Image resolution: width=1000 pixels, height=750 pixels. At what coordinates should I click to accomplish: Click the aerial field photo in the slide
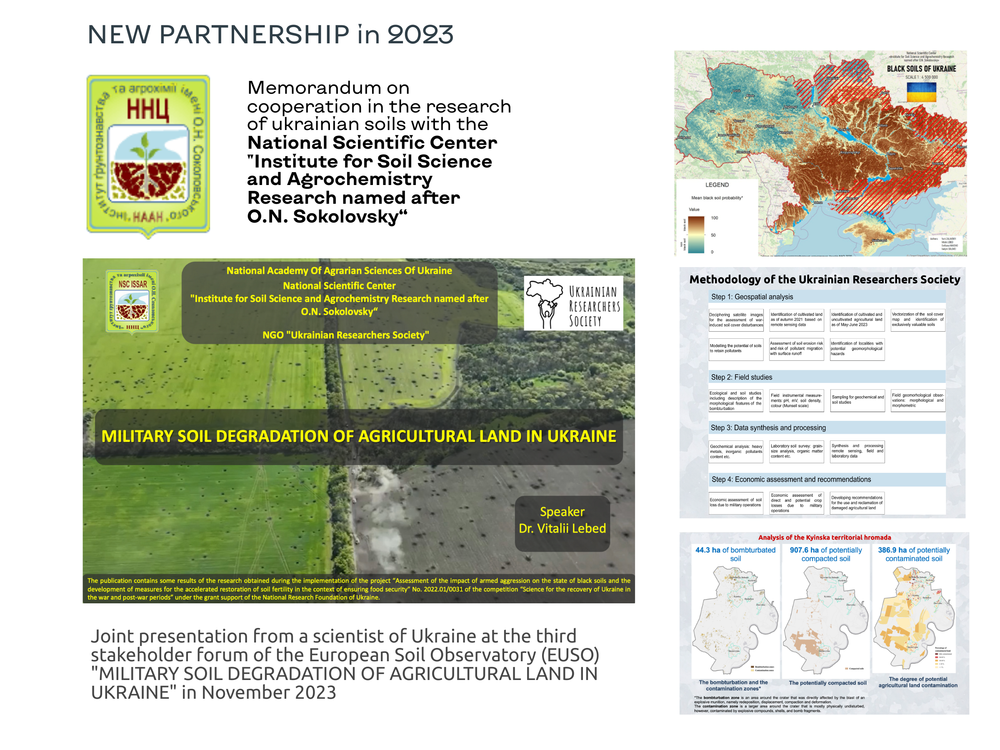click(x=358, y=430)
